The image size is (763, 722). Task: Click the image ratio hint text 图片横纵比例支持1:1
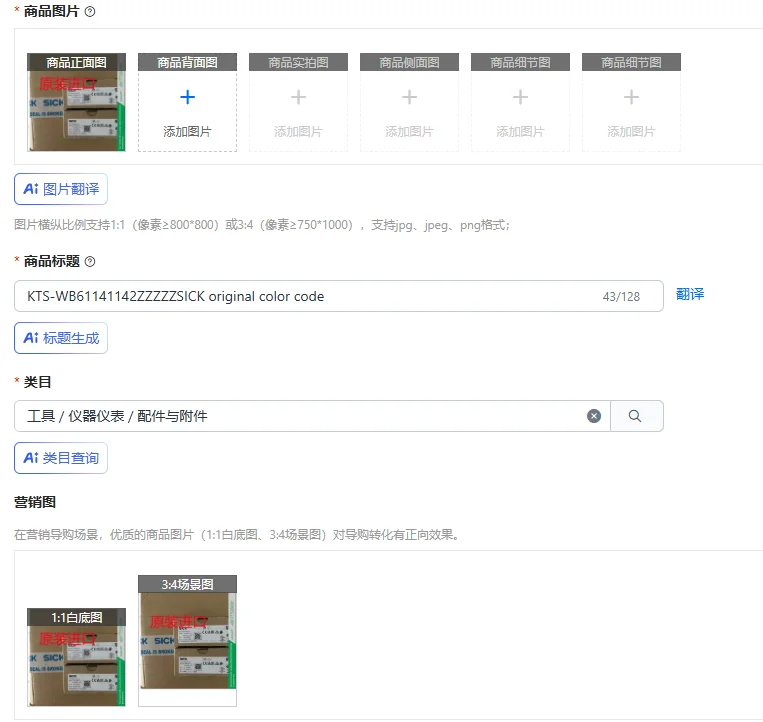pyautogui.click(x=262, y=225)
